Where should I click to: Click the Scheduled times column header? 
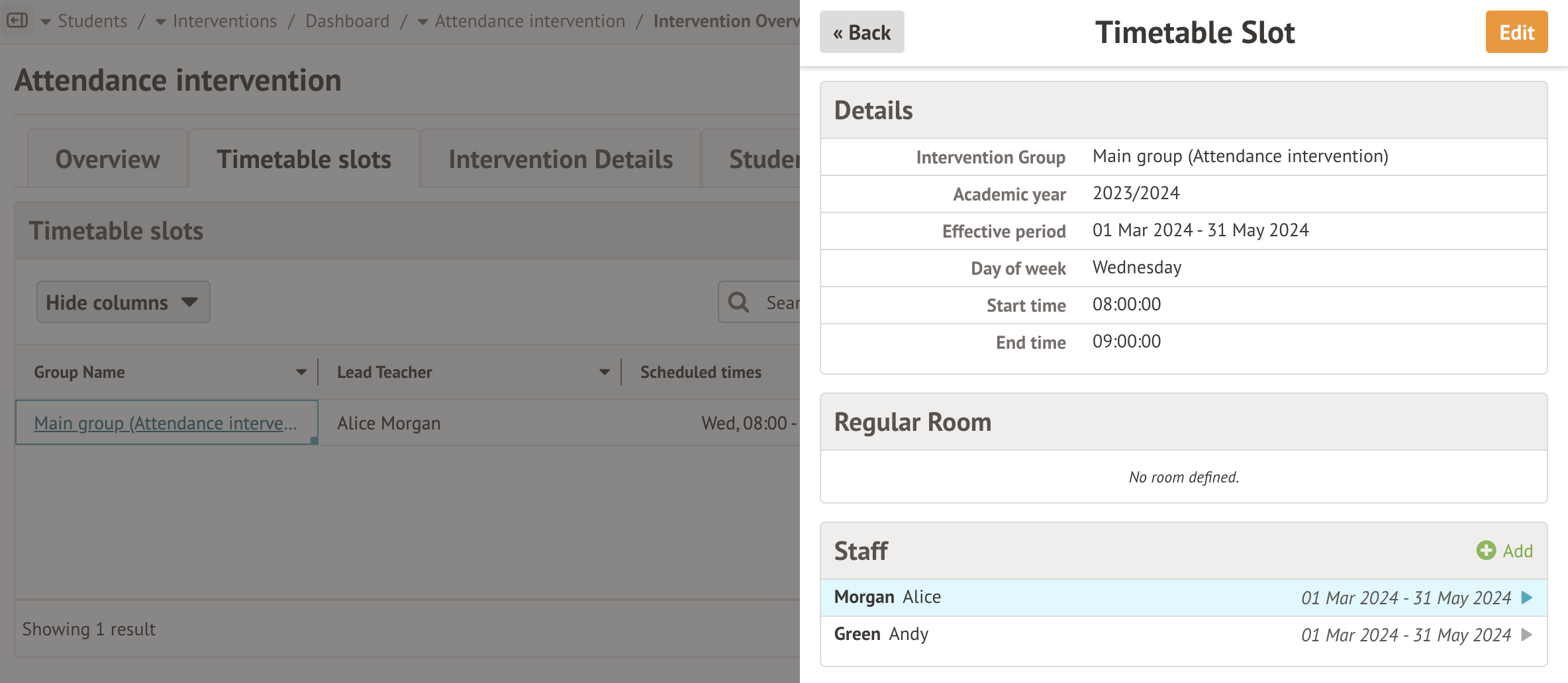[701, 372]
